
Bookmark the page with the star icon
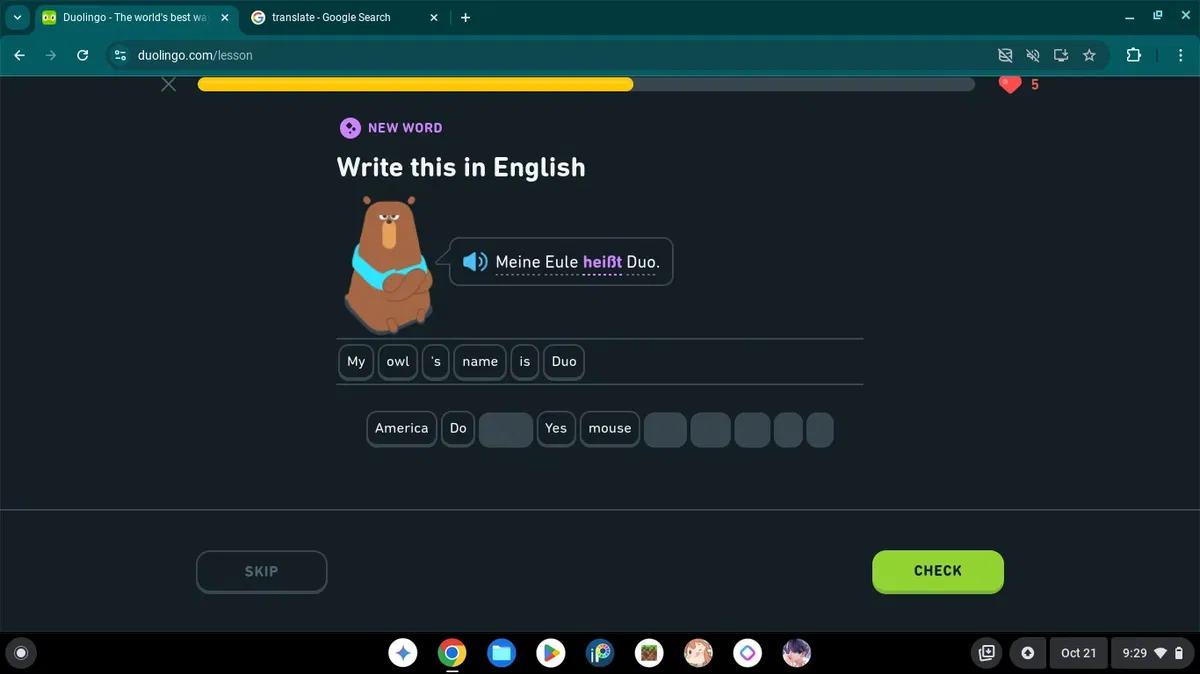pyautogui.click(x=1090, y=55)
